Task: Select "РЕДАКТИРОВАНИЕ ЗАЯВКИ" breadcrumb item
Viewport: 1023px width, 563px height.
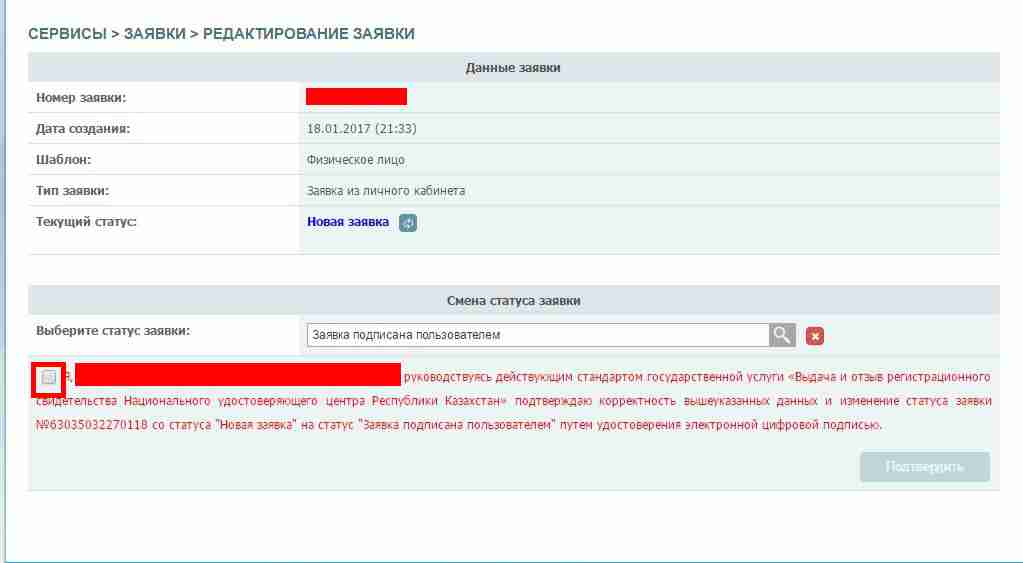Action: (x=308, y=34)
